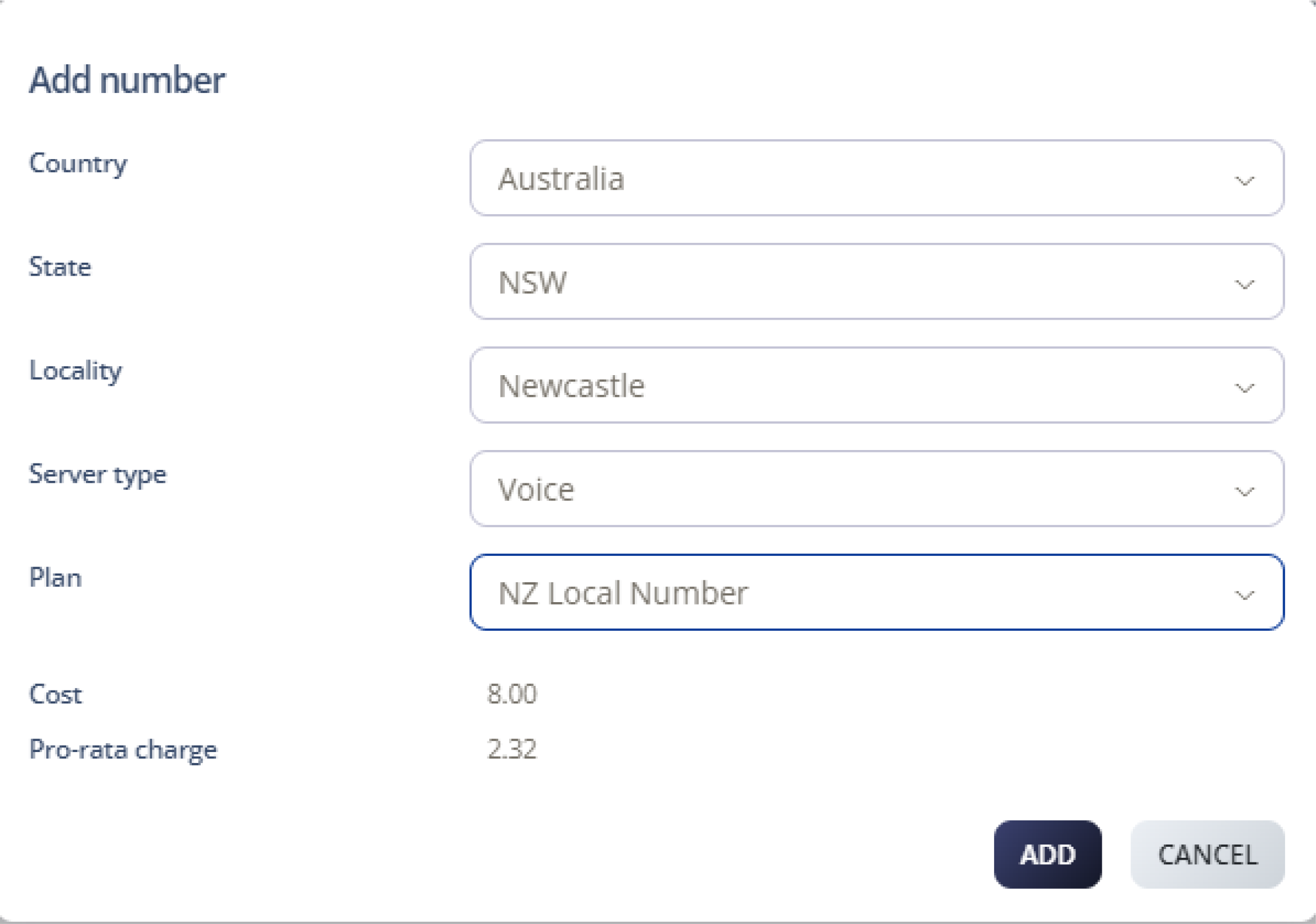
Task: Click the Cost value 8.00
Action: (511, 694)
